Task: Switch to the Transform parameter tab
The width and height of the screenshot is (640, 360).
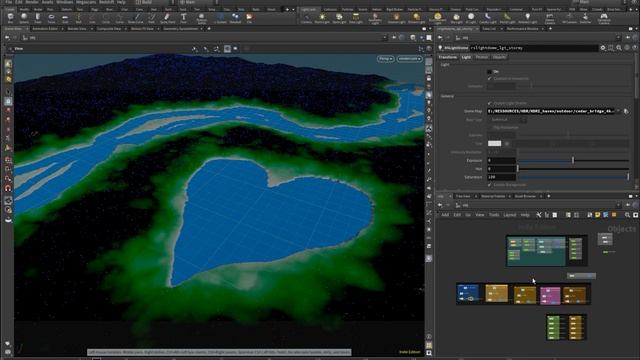Action: (x=448, y=57)
